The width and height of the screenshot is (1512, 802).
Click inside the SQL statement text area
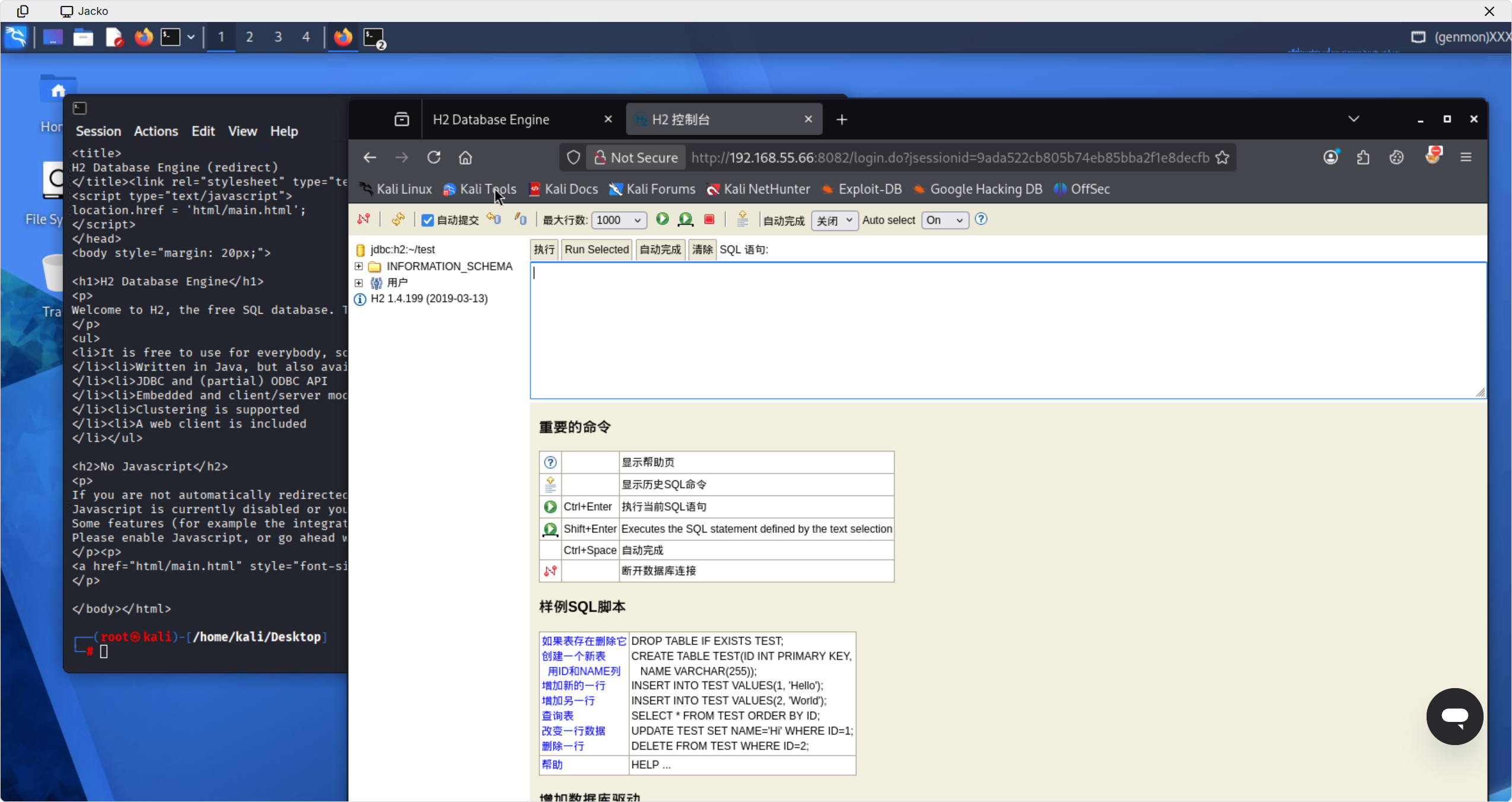pyautogui.click(x=1007, y=330)
